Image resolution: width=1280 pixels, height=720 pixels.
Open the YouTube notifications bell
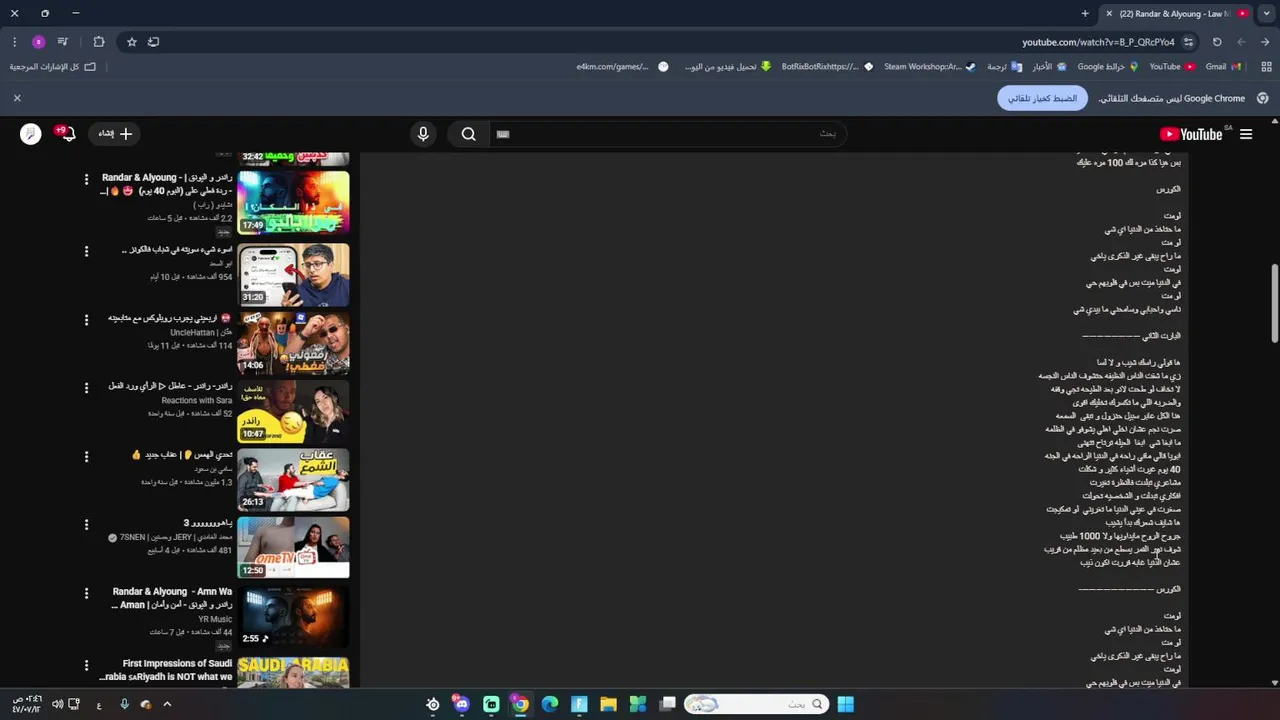pos(66,134)
